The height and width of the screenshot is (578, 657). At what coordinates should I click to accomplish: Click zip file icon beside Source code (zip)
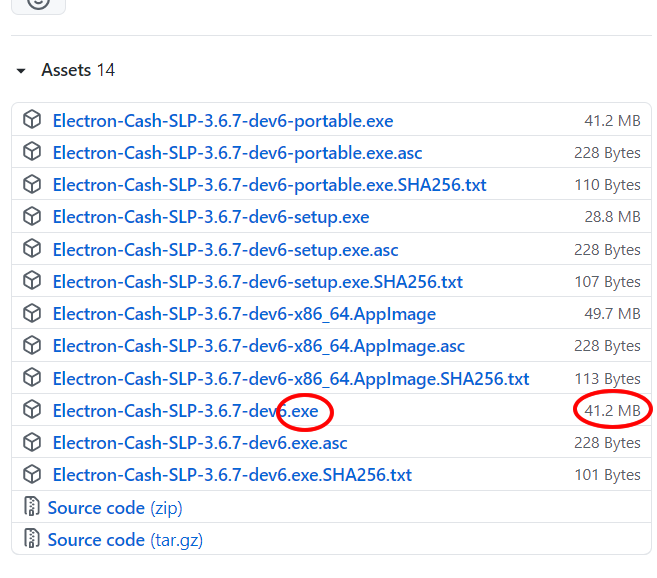[31, 506]
